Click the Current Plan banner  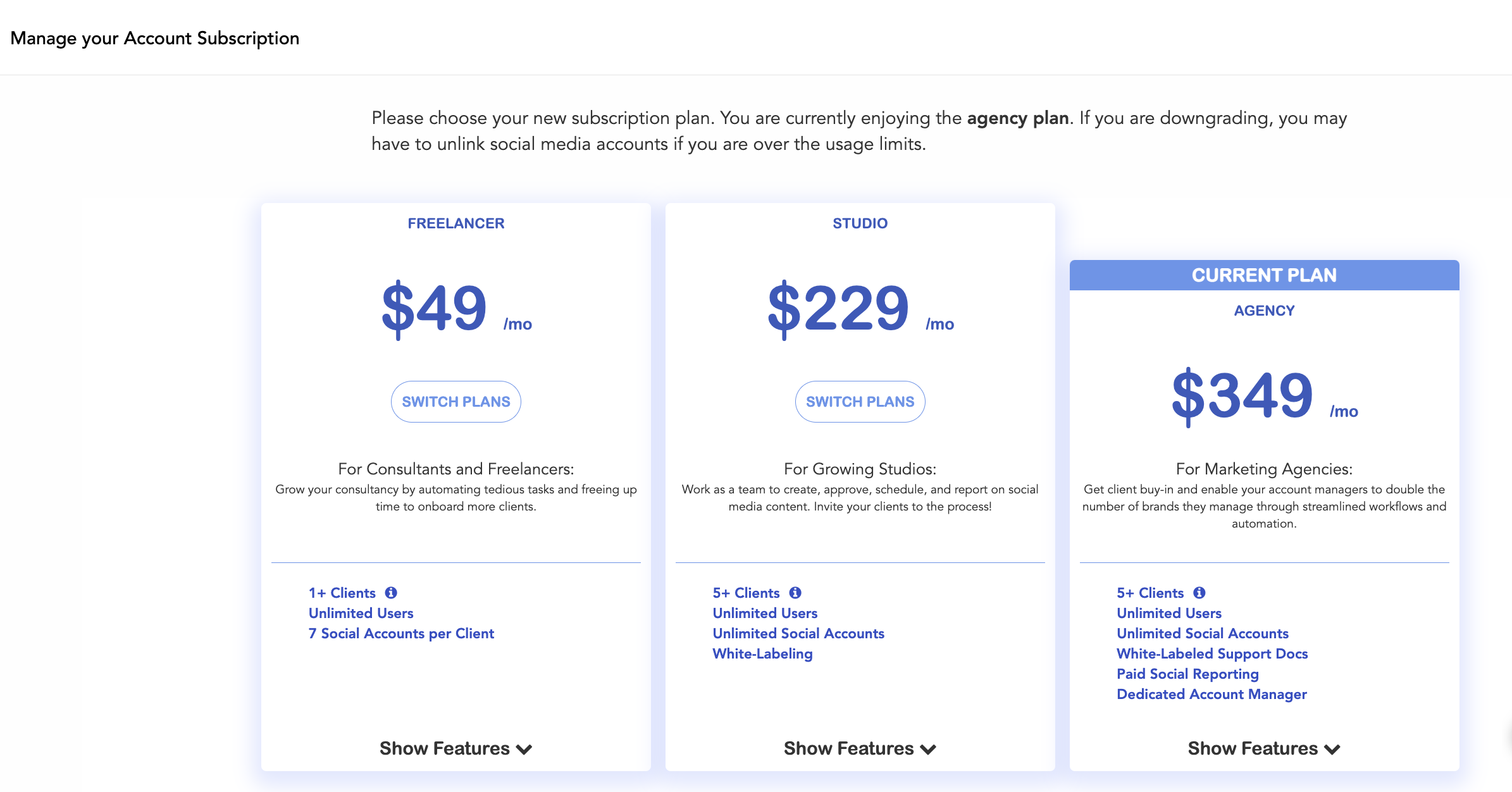[x=1265, y=275]
